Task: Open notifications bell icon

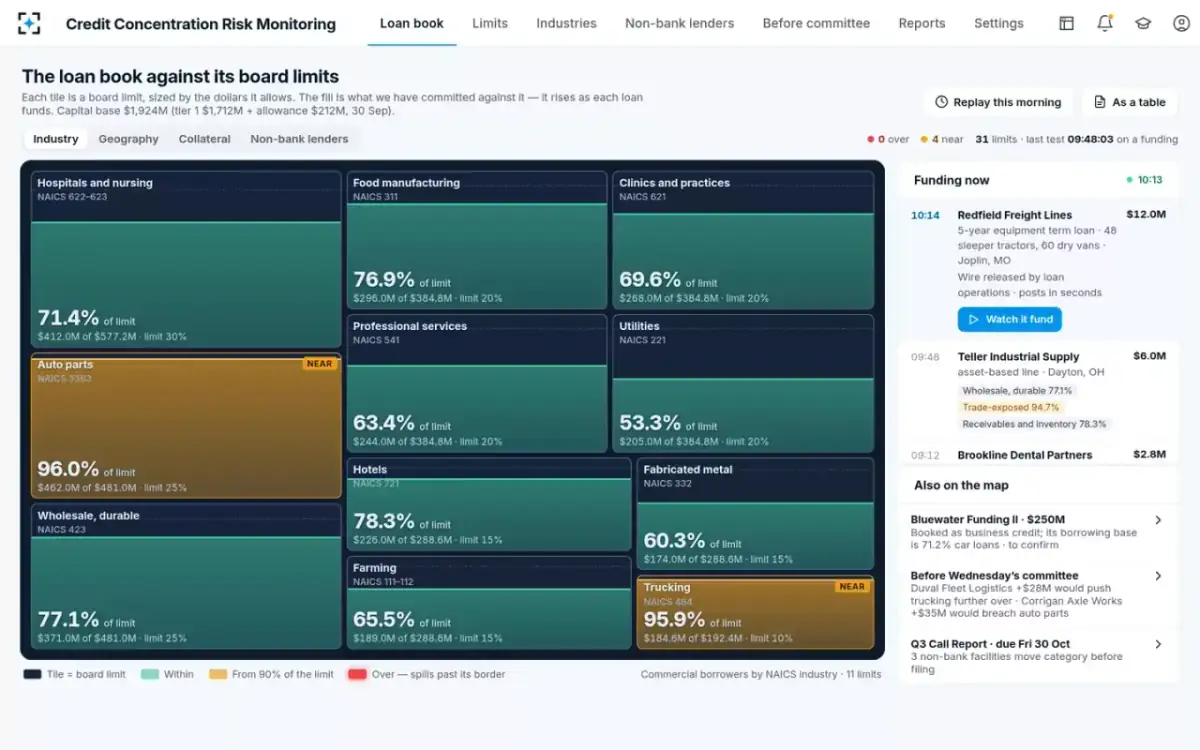Action: coord(1105,23)
